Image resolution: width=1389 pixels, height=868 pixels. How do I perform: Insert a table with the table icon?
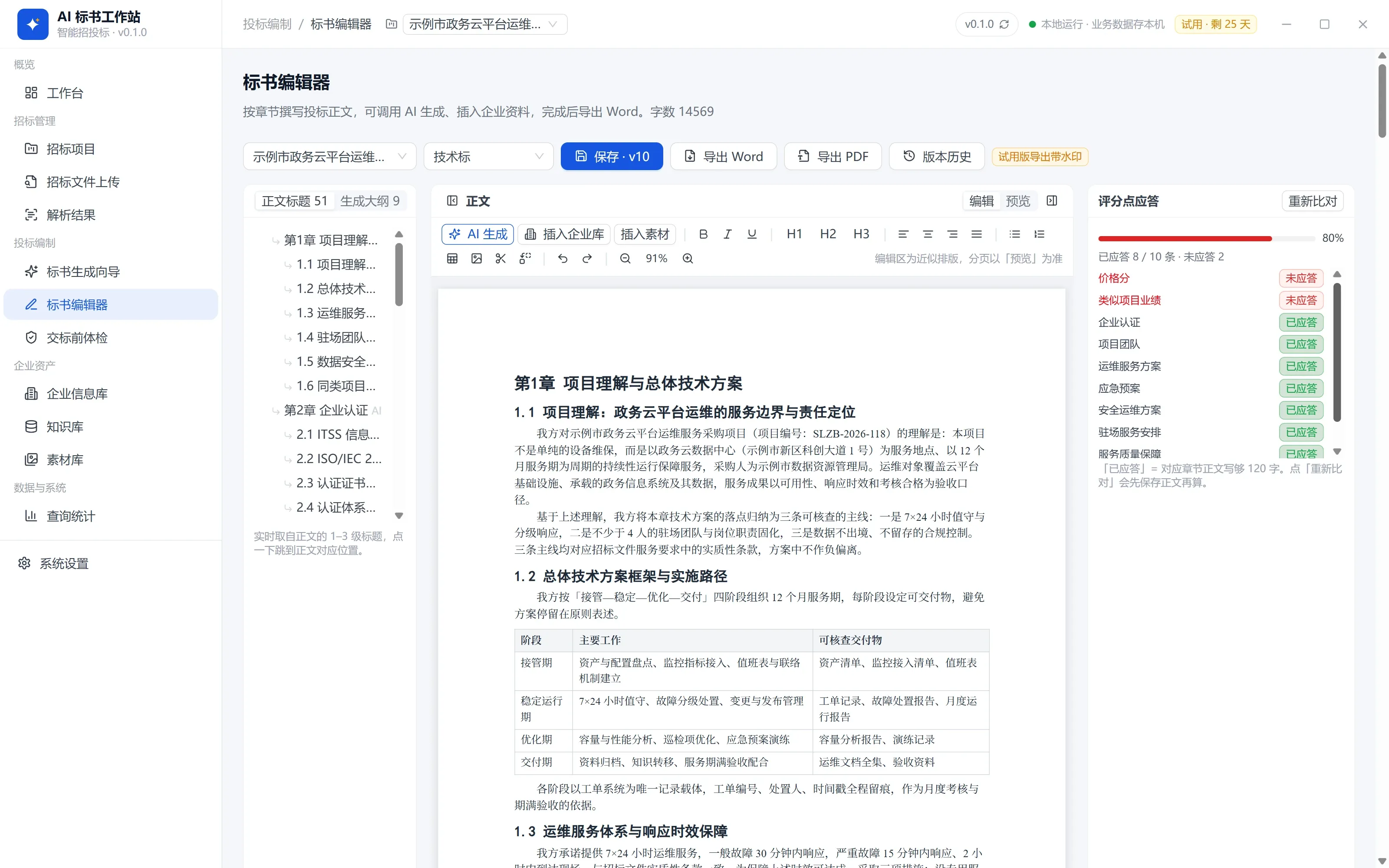452,258
